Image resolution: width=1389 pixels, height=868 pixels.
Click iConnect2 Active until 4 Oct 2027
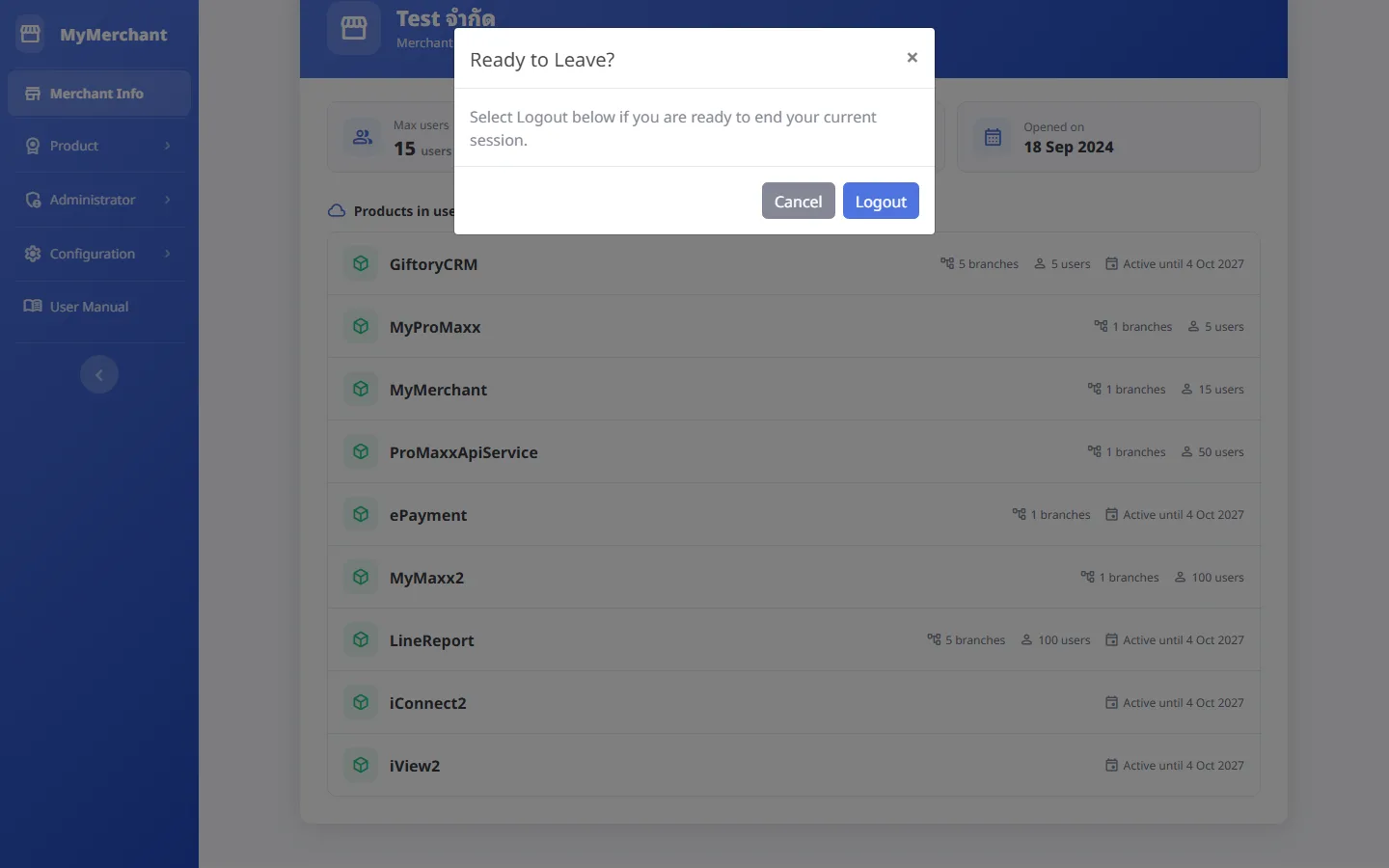tap(1175, 703)
